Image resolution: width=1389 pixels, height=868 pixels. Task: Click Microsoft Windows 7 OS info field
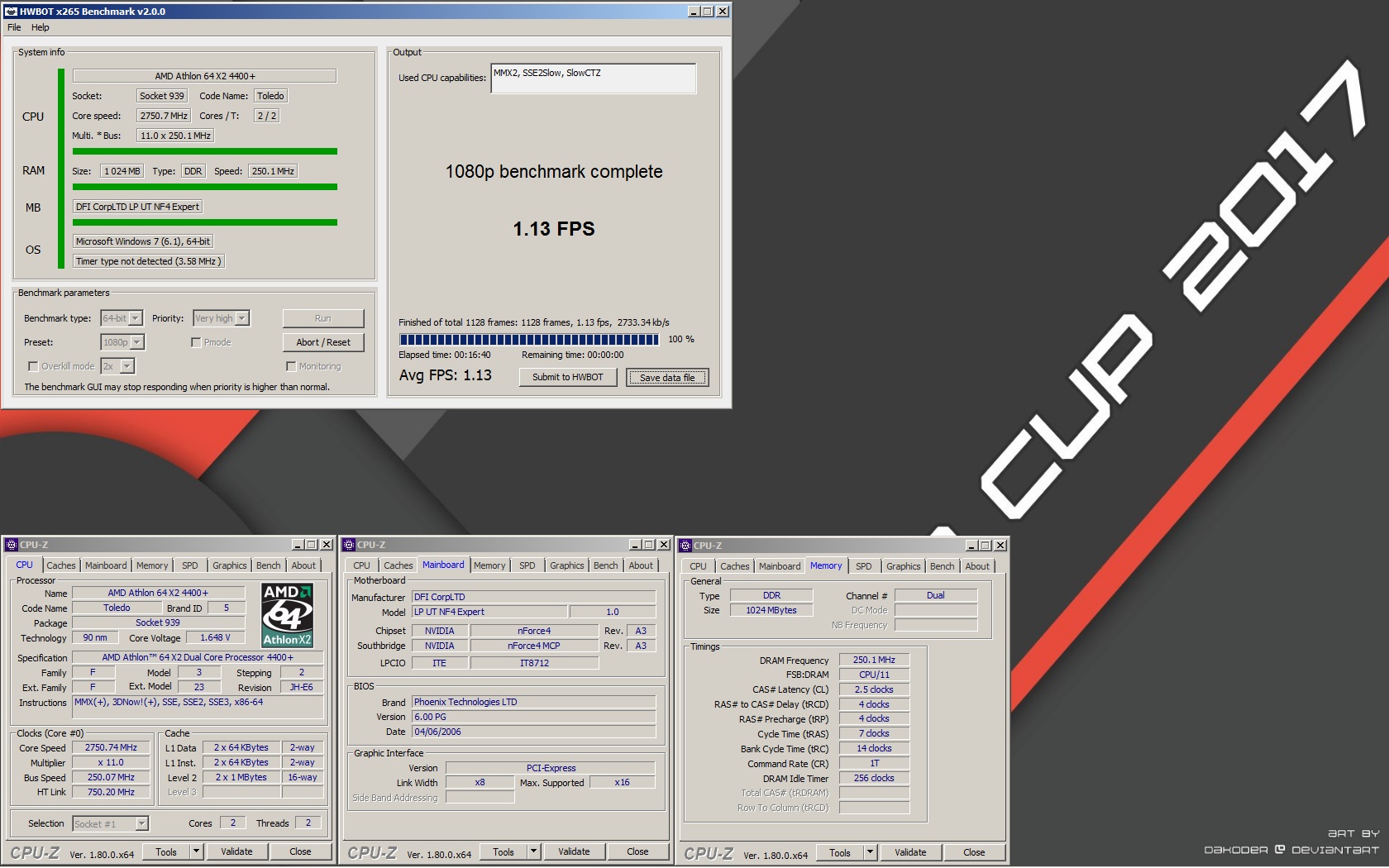tap(143, 241)
